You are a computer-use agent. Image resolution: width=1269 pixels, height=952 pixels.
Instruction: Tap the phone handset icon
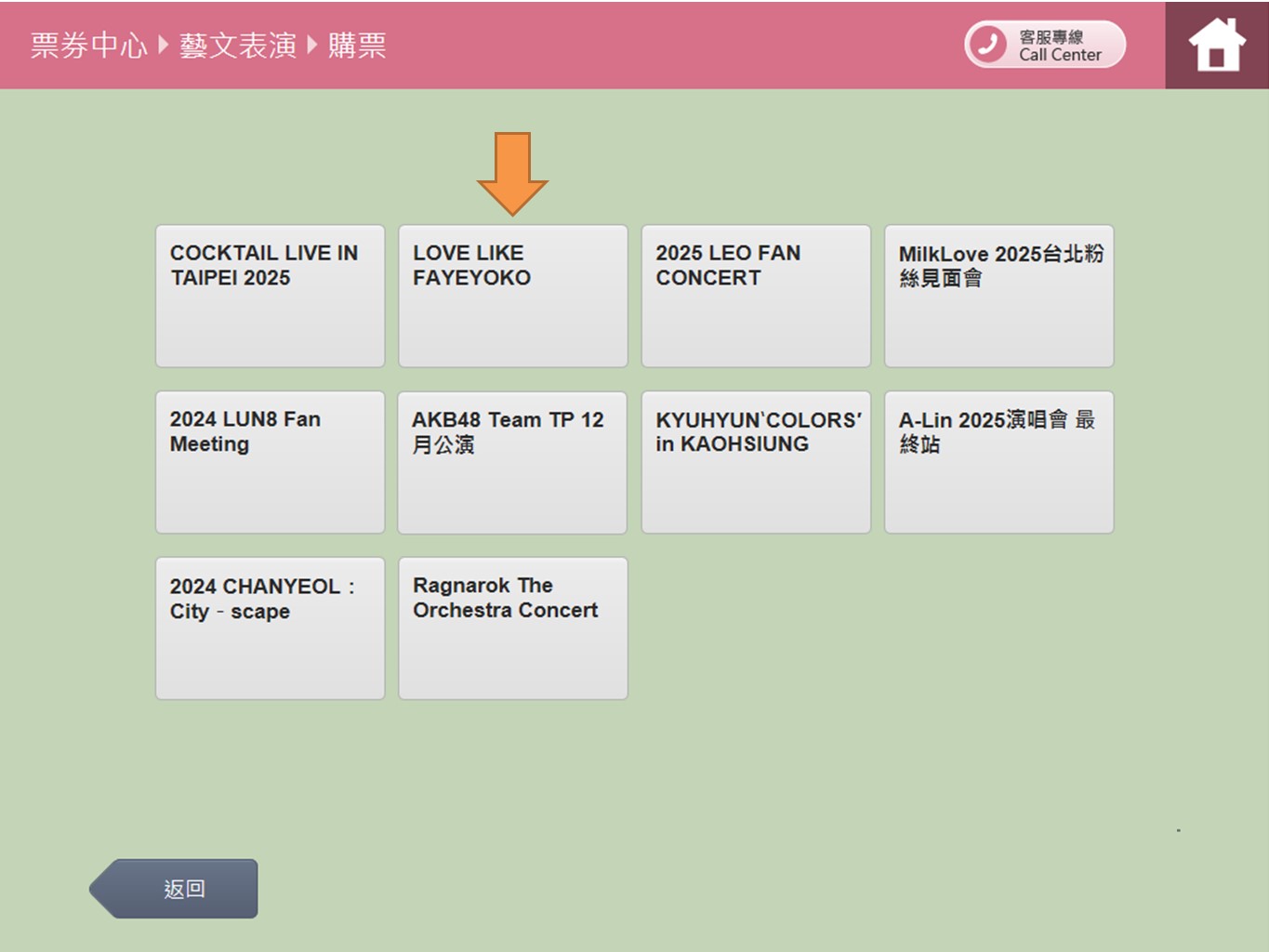coord(987,45)
